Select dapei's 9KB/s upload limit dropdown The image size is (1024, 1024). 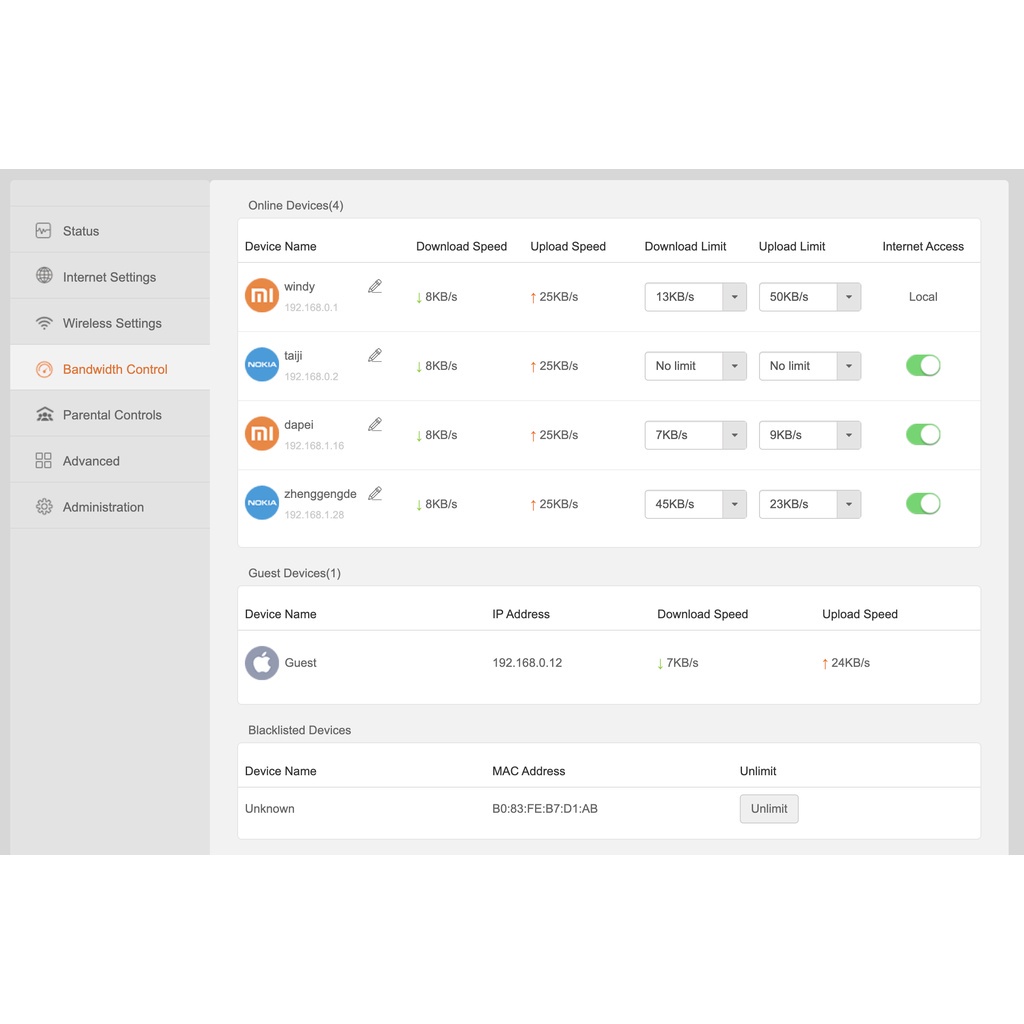pyautogui.click(x=809, y=435)
